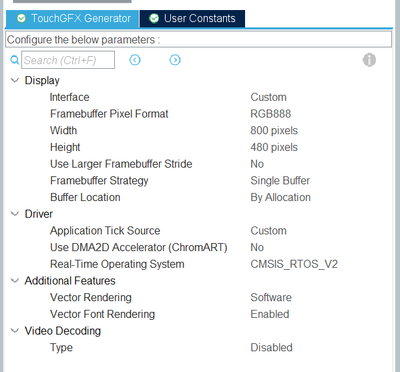Change Vector Font Rendering Enabled value
This screenshot has height=372, width=400.
270,314
